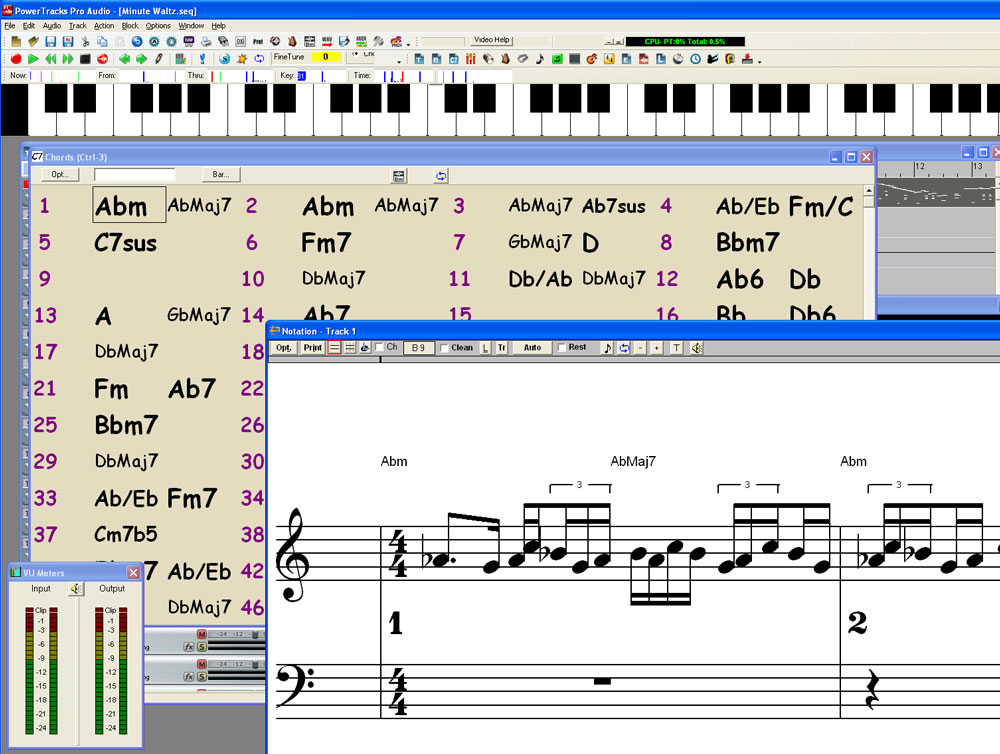Screen dimensions: 1000x754
Task: Toggle the mute M button on upper track
Action: pos(202,634)
